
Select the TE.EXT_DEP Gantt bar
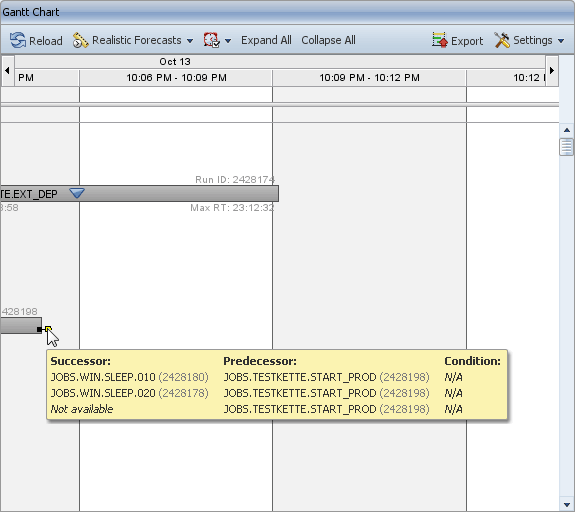click(x=139, y=193)
